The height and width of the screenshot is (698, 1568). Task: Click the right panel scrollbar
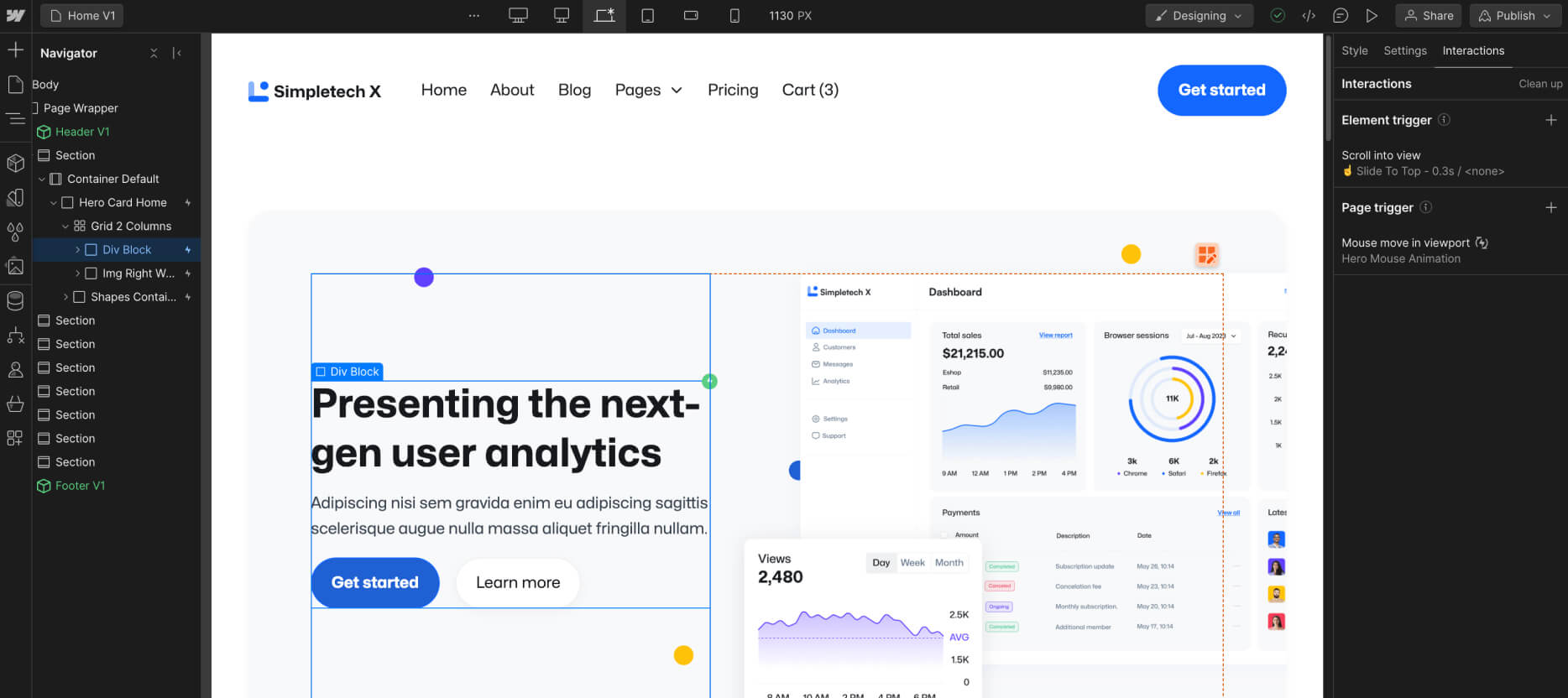1328,88
